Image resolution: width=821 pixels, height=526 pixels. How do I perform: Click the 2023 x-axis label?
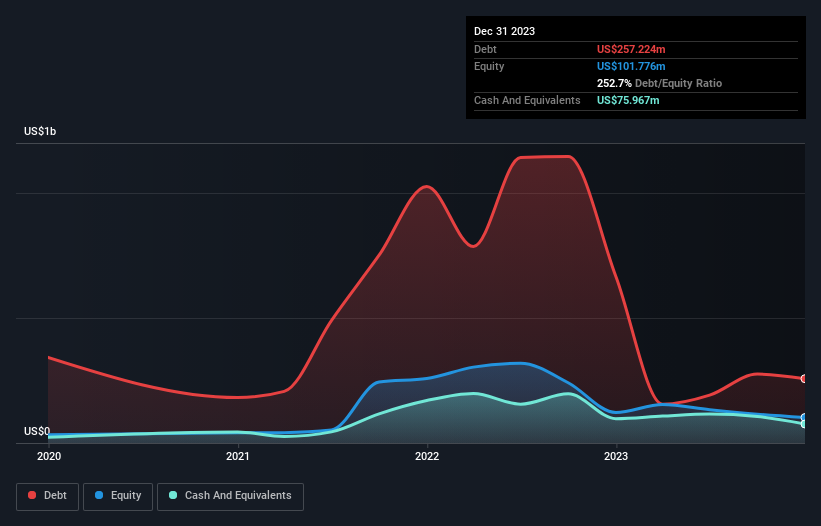(616, 456)
